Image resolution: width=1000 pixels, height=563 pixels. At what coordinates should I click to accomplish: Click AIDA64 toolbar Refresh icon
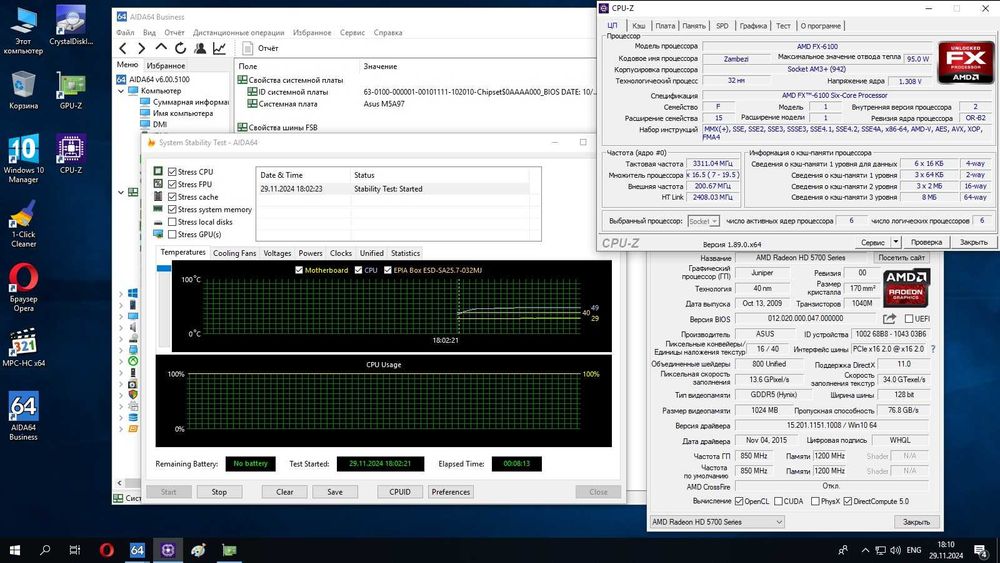coord(180,48)
